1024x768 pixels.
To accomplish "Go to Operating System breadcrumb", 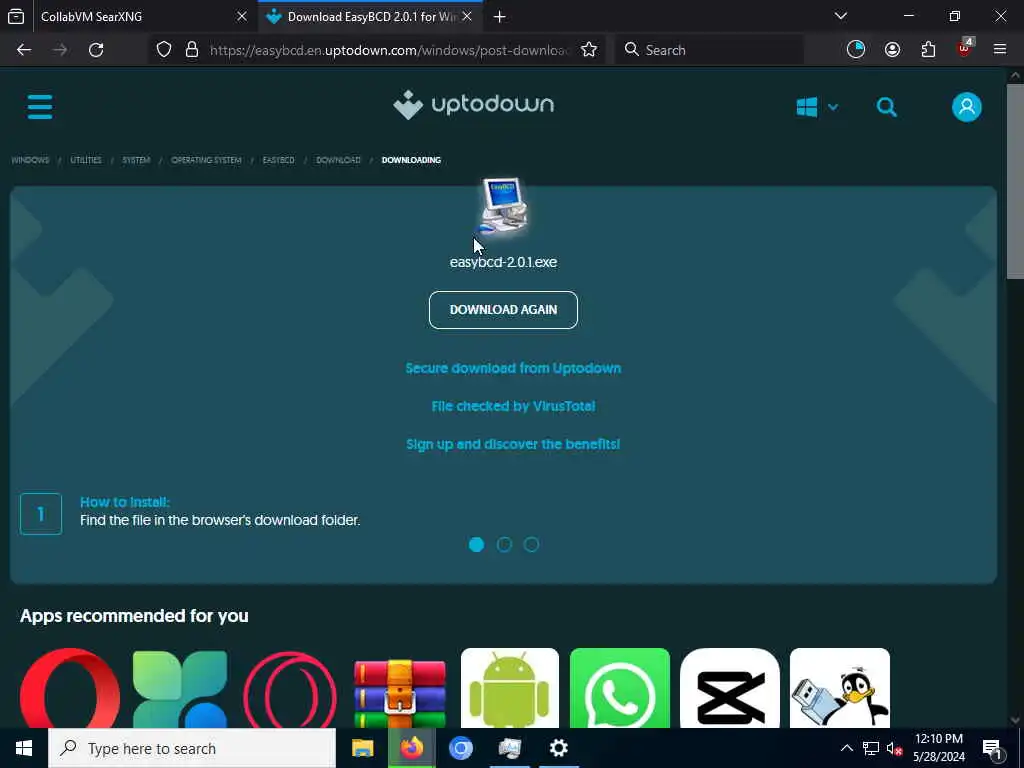I will pos(206,160).
